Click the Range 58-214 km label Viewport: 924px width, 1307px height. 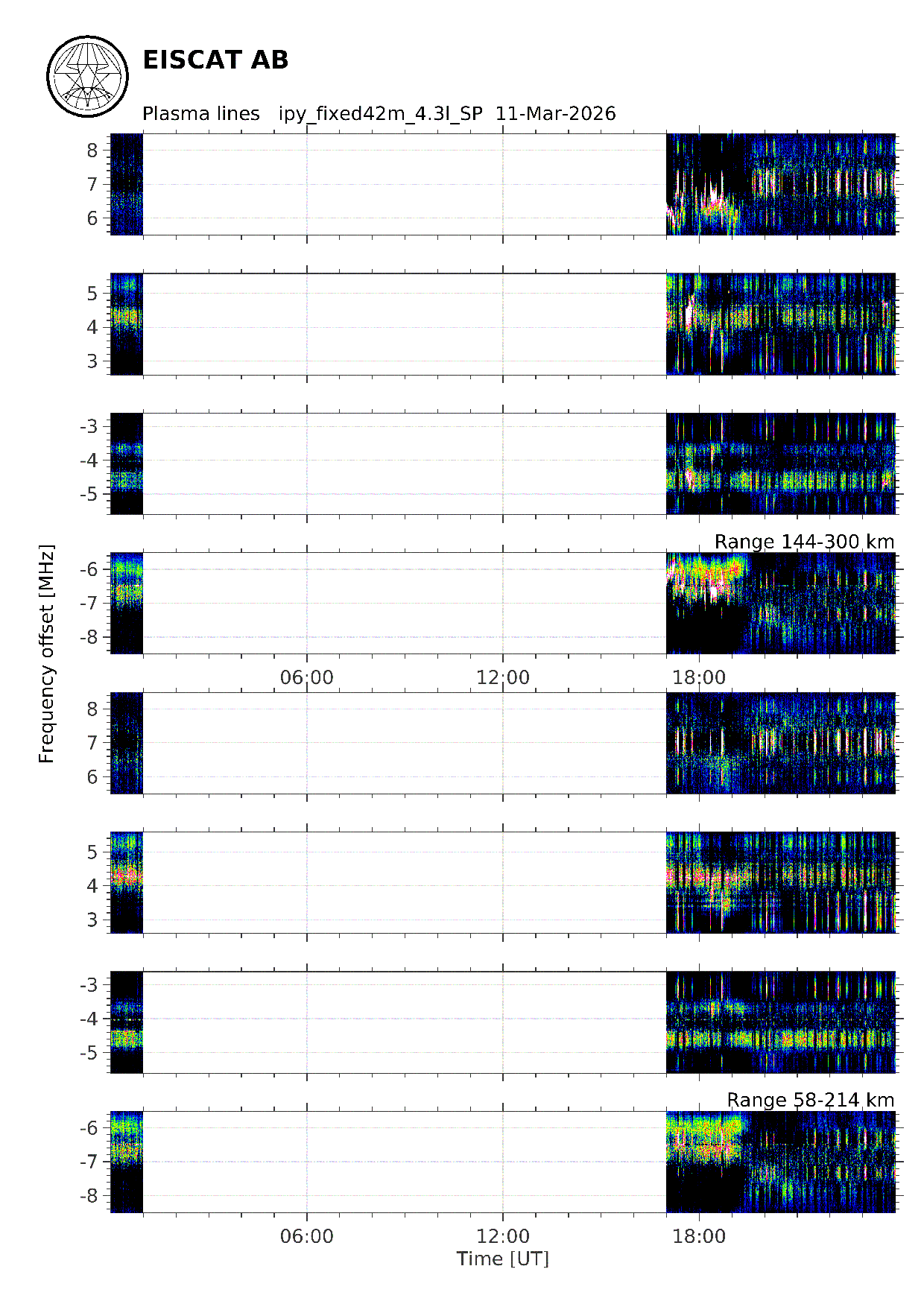809,1100
